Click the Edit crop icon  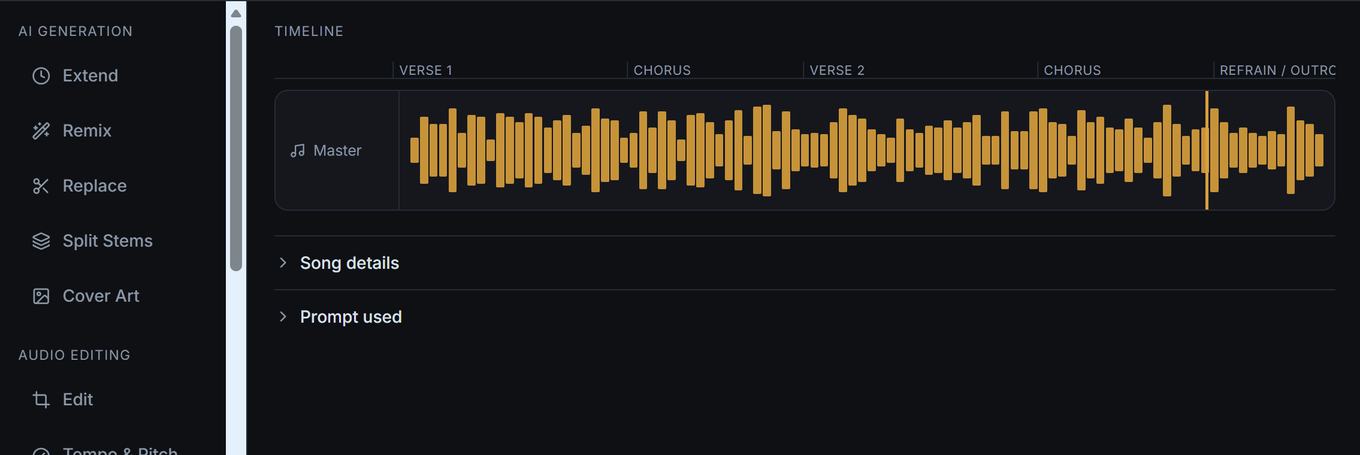click(41, 399)
